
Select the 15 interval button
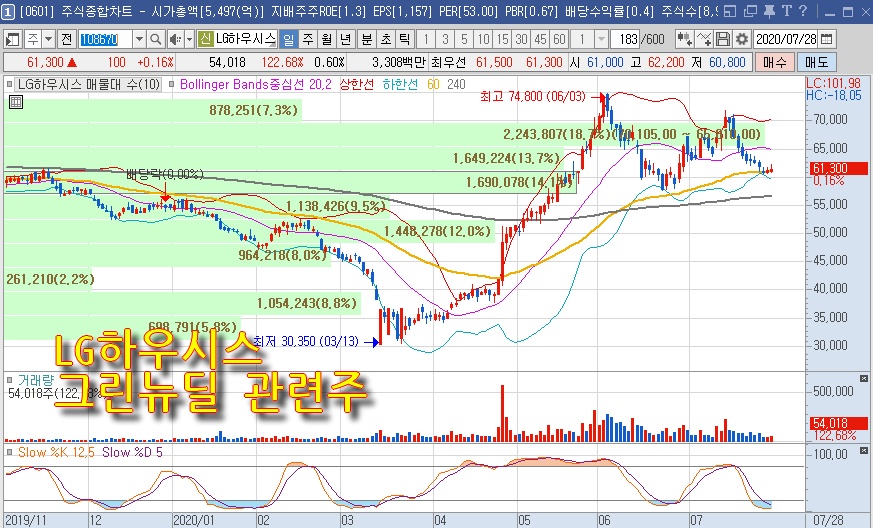click(x=503, y=40)
